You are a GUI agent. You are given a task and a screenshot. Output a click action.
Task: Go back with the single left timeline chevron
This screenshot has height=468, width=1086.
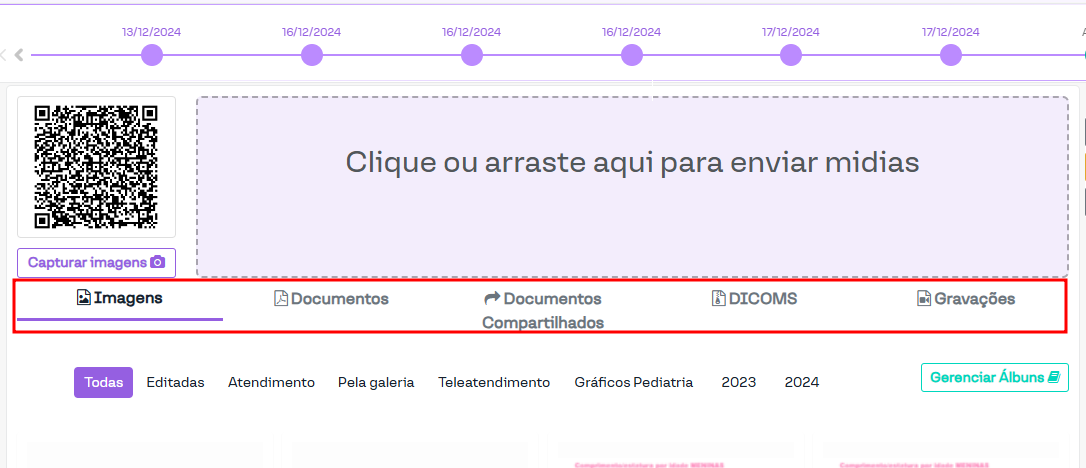[x=19, y=55]
